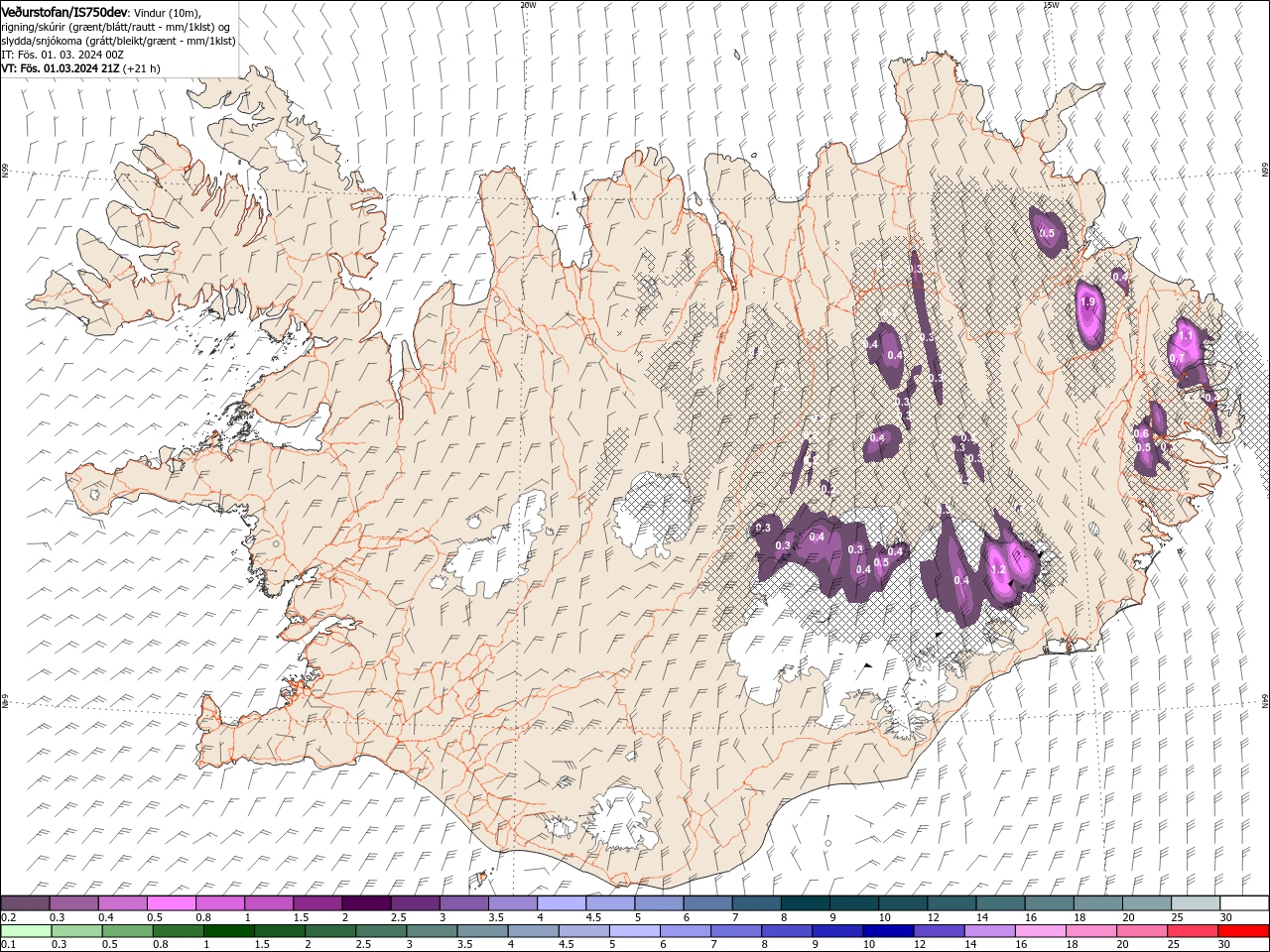
Task: Click the darkest green 1 rain legend swatch
Action: tap(228, 931)
